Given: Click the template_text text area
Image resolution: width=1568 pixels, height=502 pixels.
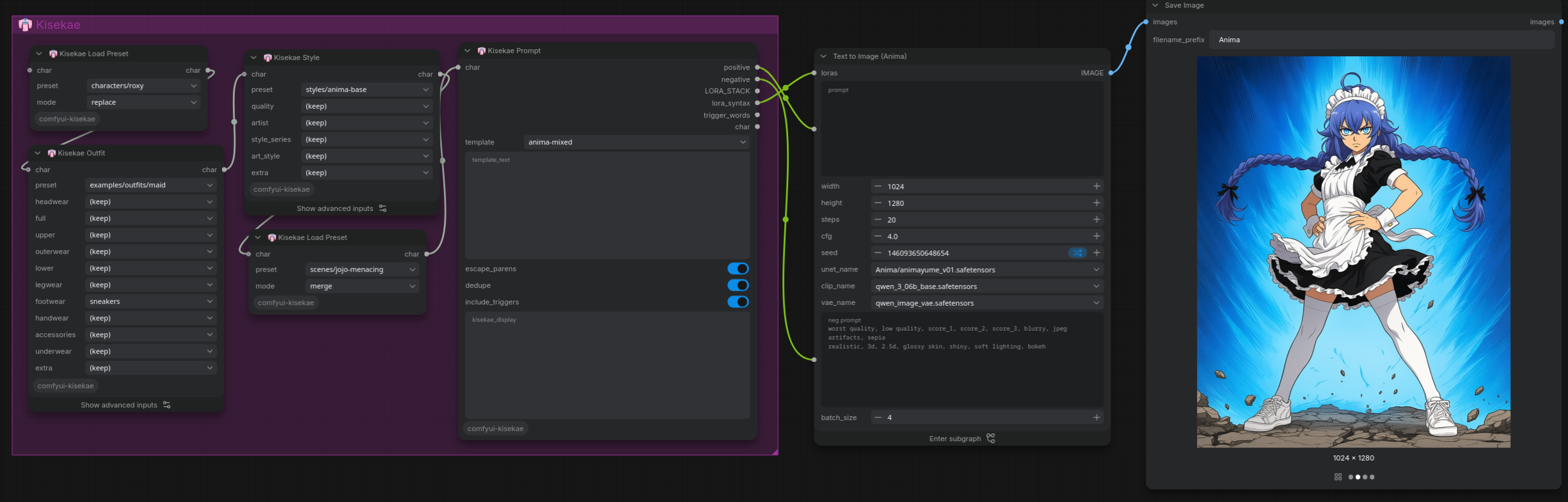Looking at the screenshot, I should pos(607,205).
